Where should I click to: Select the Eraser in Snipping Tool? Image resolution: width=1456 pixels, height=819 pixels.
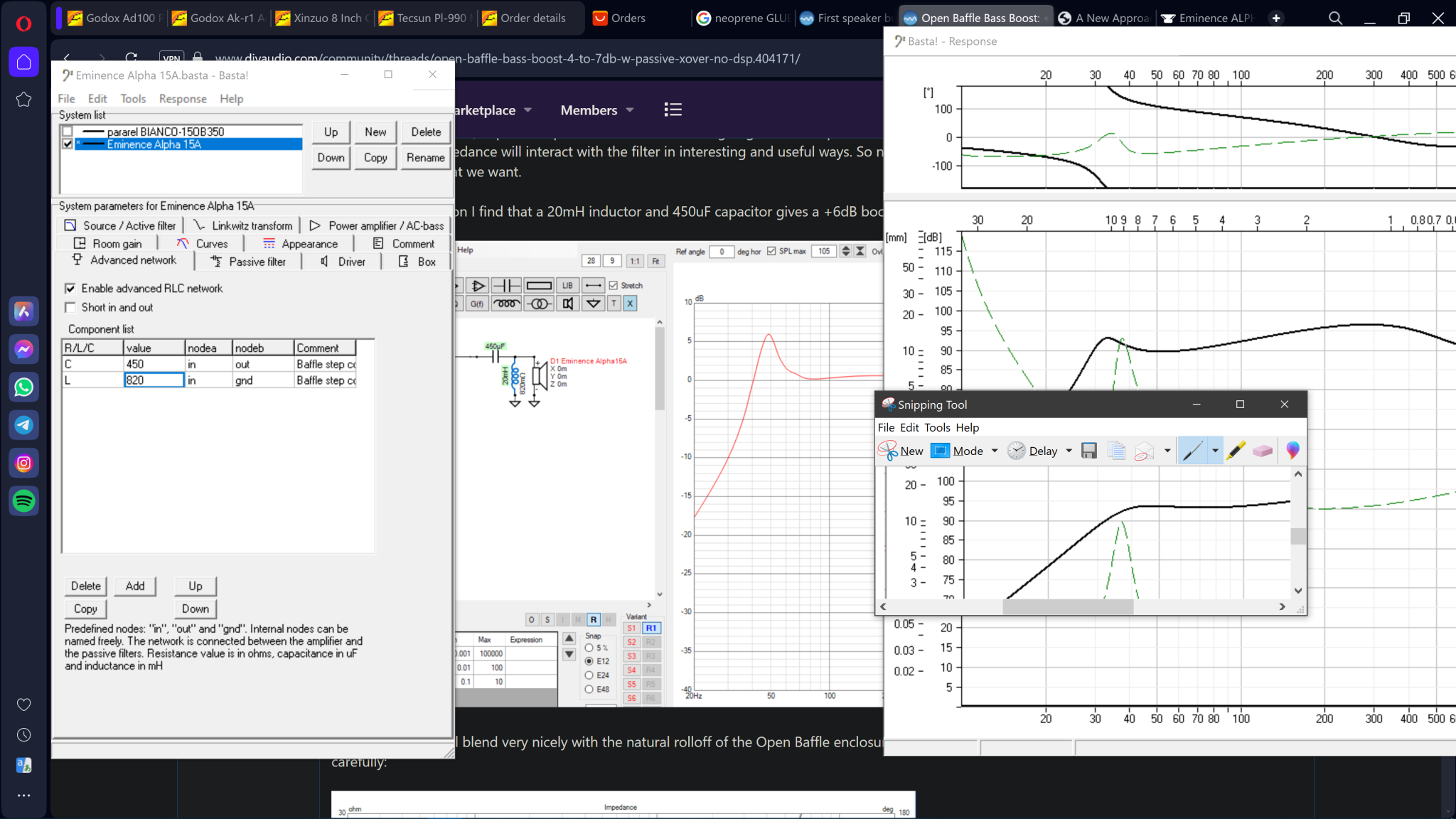tap(1263, 451)
